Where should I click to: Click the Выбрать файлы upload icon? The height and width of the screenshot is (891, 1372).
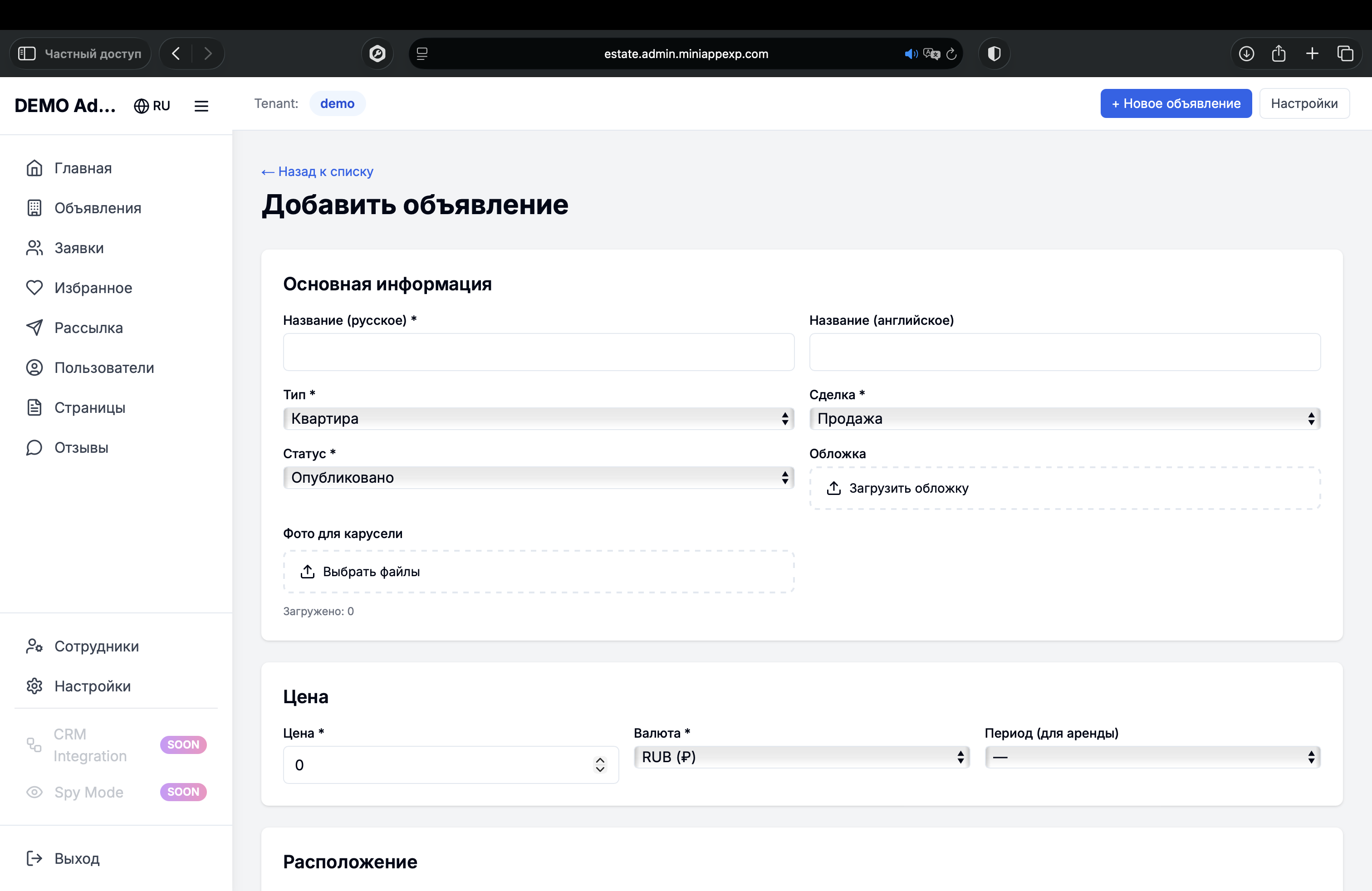pyautogui.click(x=307, y=571)
